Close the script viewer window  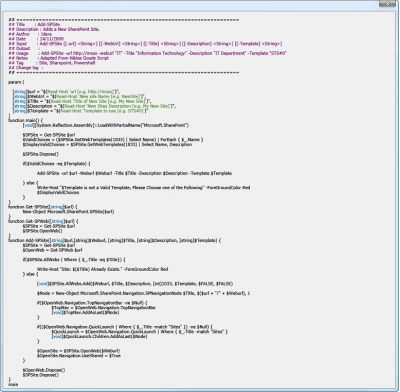[388, 3]
